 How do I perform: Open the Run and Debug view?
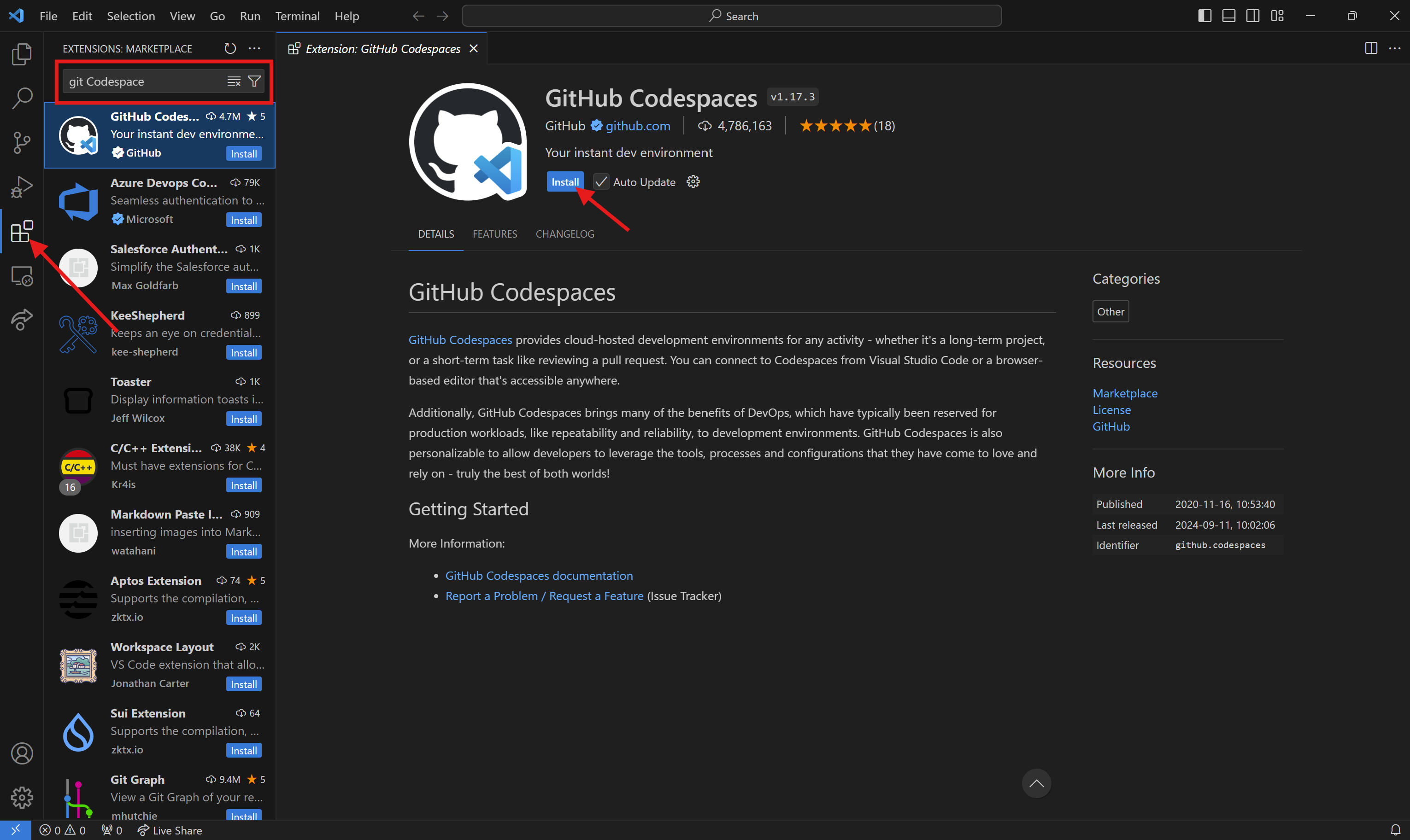click(22, 187)
